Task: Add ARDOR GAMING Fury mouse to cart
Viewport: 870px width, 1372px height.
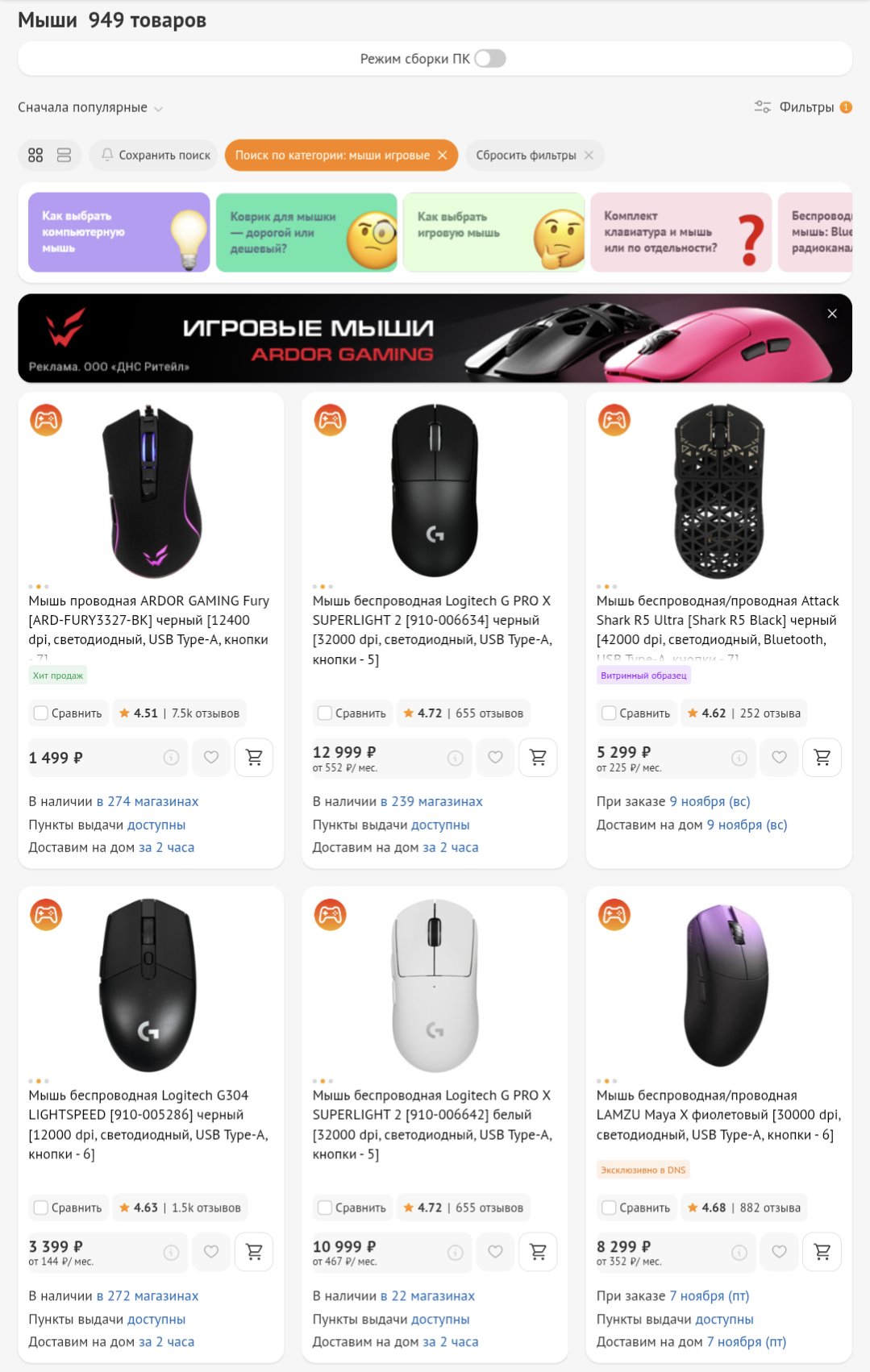Action: point(254,758)
